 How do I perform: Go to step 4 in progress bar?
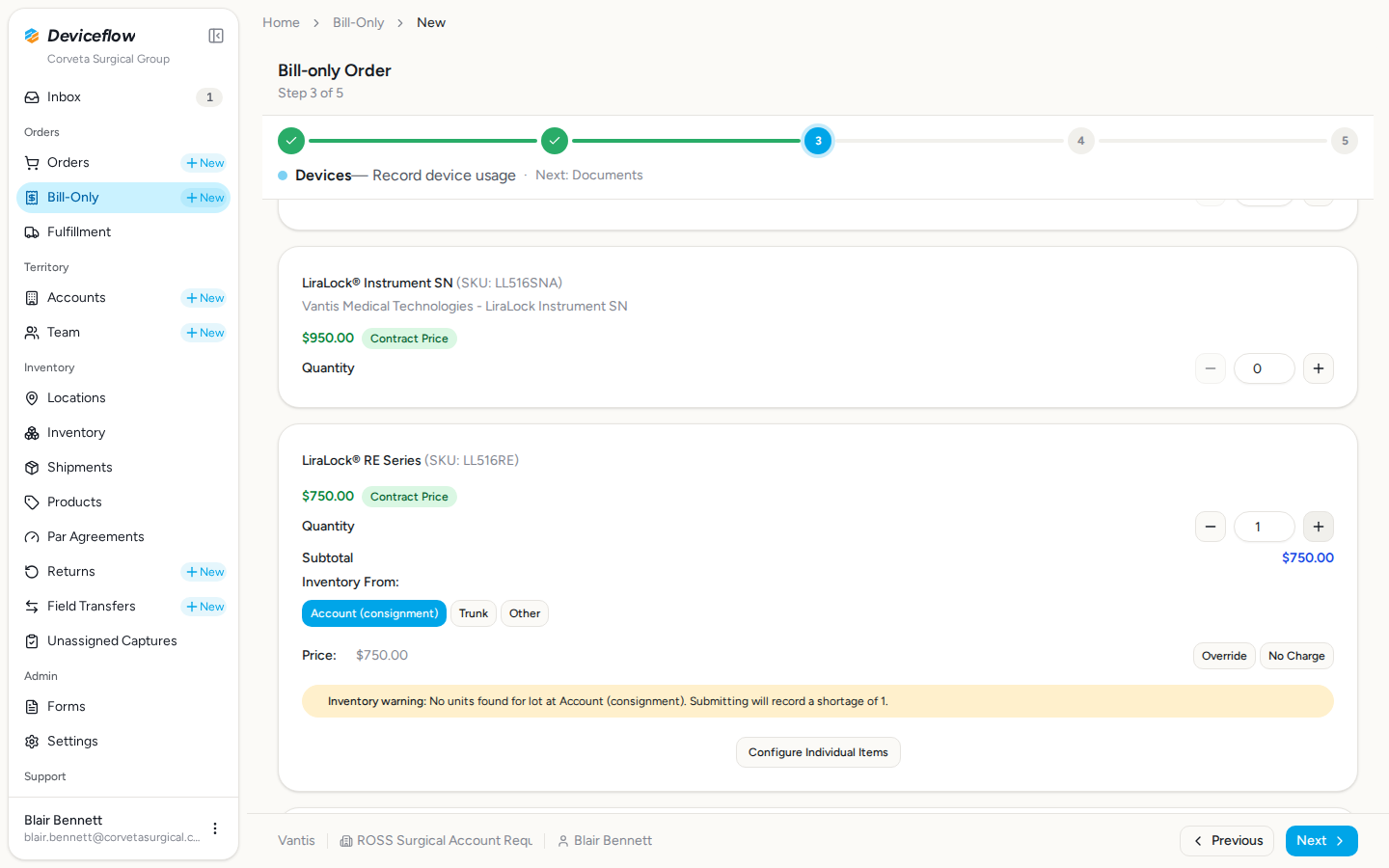click(1081, 141)
